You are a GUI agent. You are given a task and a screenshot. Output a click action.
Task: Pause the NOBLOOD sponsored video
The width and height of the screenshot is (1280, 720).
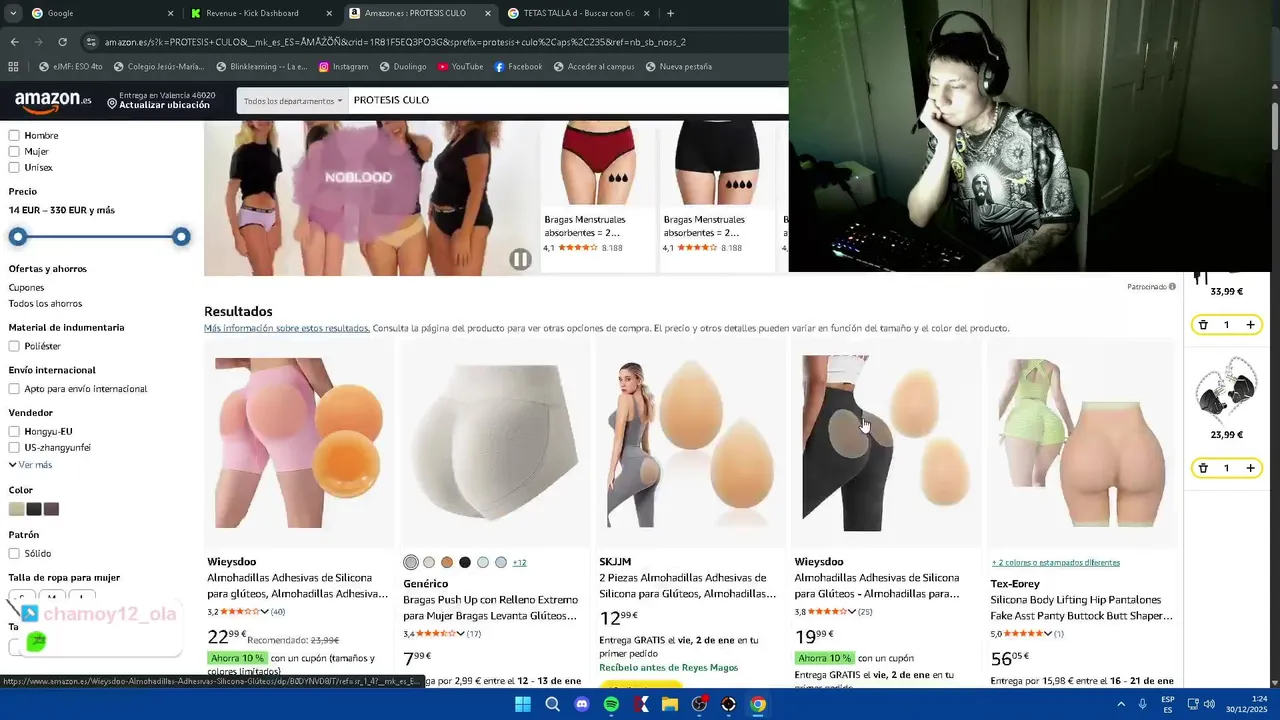[520, 260]
